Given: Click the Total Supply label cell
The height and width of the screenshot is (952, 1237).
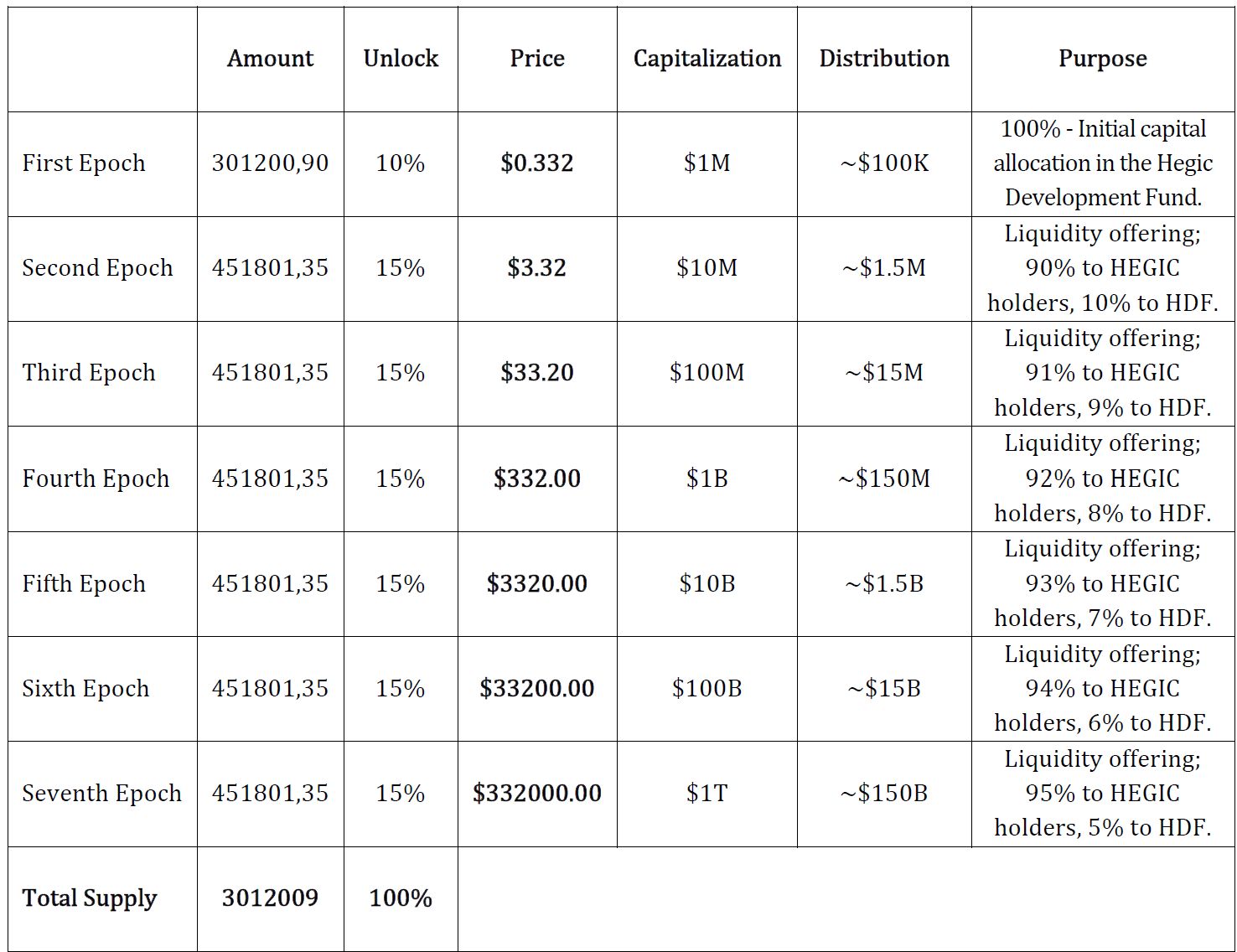Looking at the screenshot, I should pos(90,898).
